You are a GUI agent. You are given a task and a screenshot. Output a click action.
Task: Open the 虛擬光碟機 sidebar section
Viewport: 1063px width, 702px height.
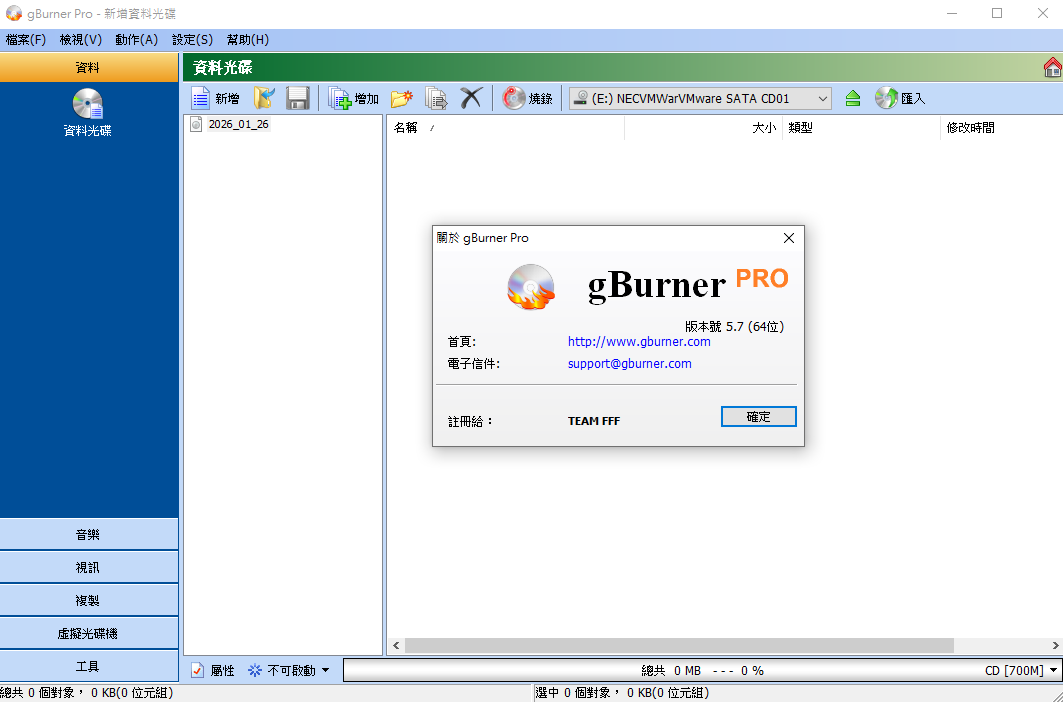(89, 633)
